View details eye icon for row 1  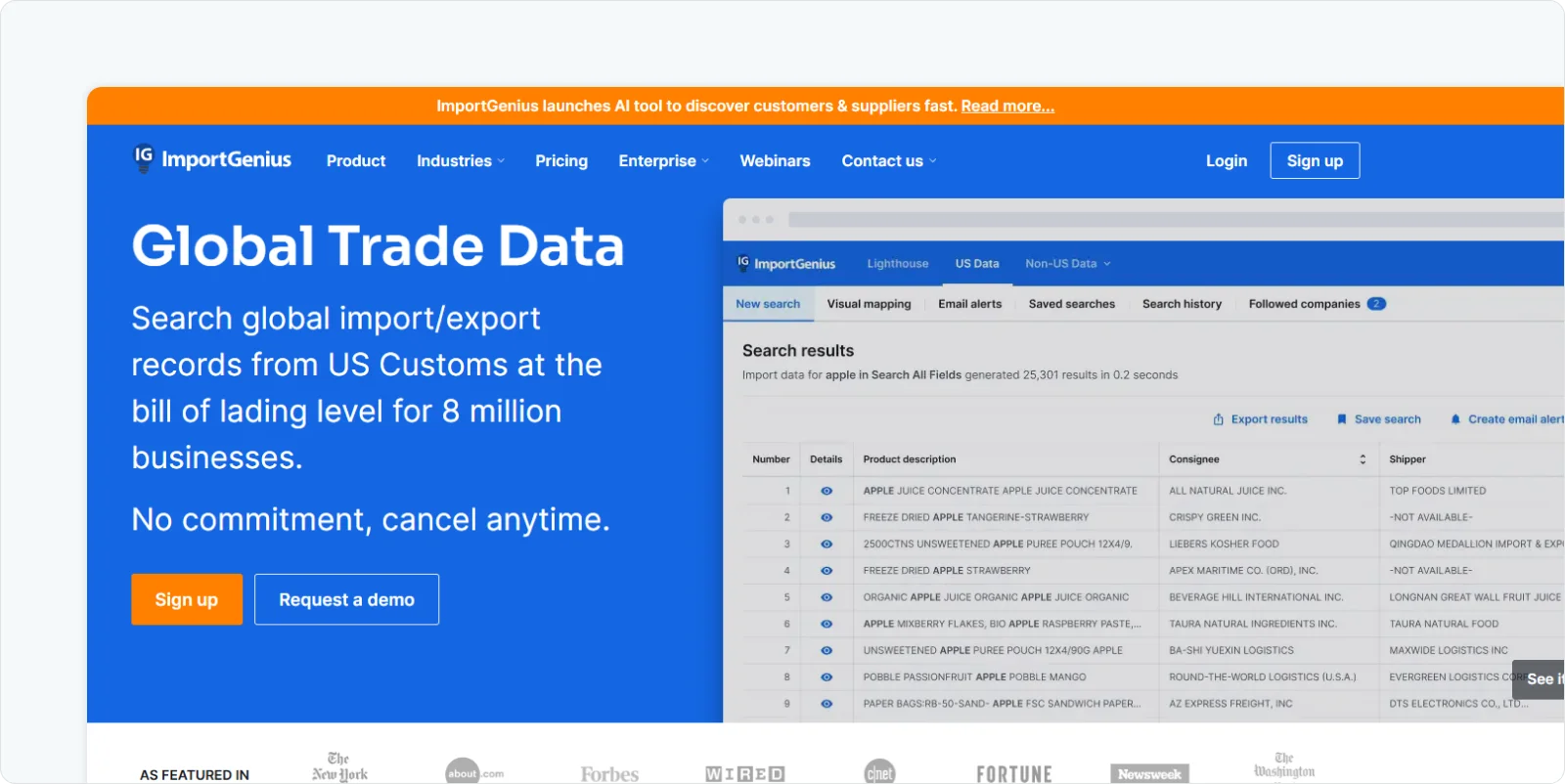827,491
